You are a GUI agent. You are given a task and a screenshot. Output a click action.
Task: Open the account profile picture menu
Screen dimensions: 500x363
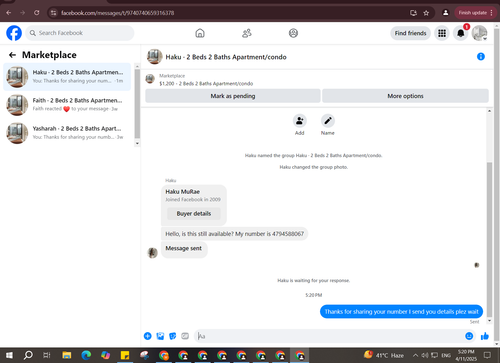coord(479,33)
